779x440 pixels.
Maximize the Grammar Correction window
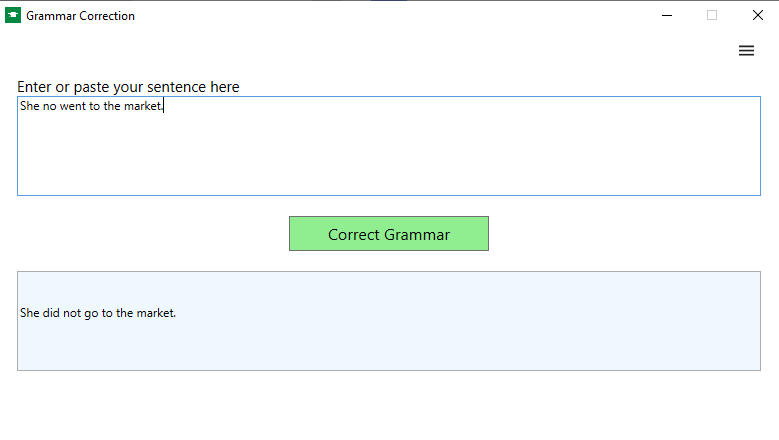[712, 15]
